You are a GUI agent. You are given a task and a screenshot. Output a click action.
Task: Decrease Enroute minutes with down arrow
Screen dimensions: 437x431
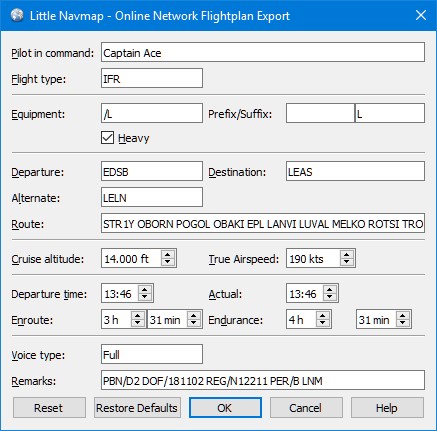pyautogui.click(x=194, y=323)
